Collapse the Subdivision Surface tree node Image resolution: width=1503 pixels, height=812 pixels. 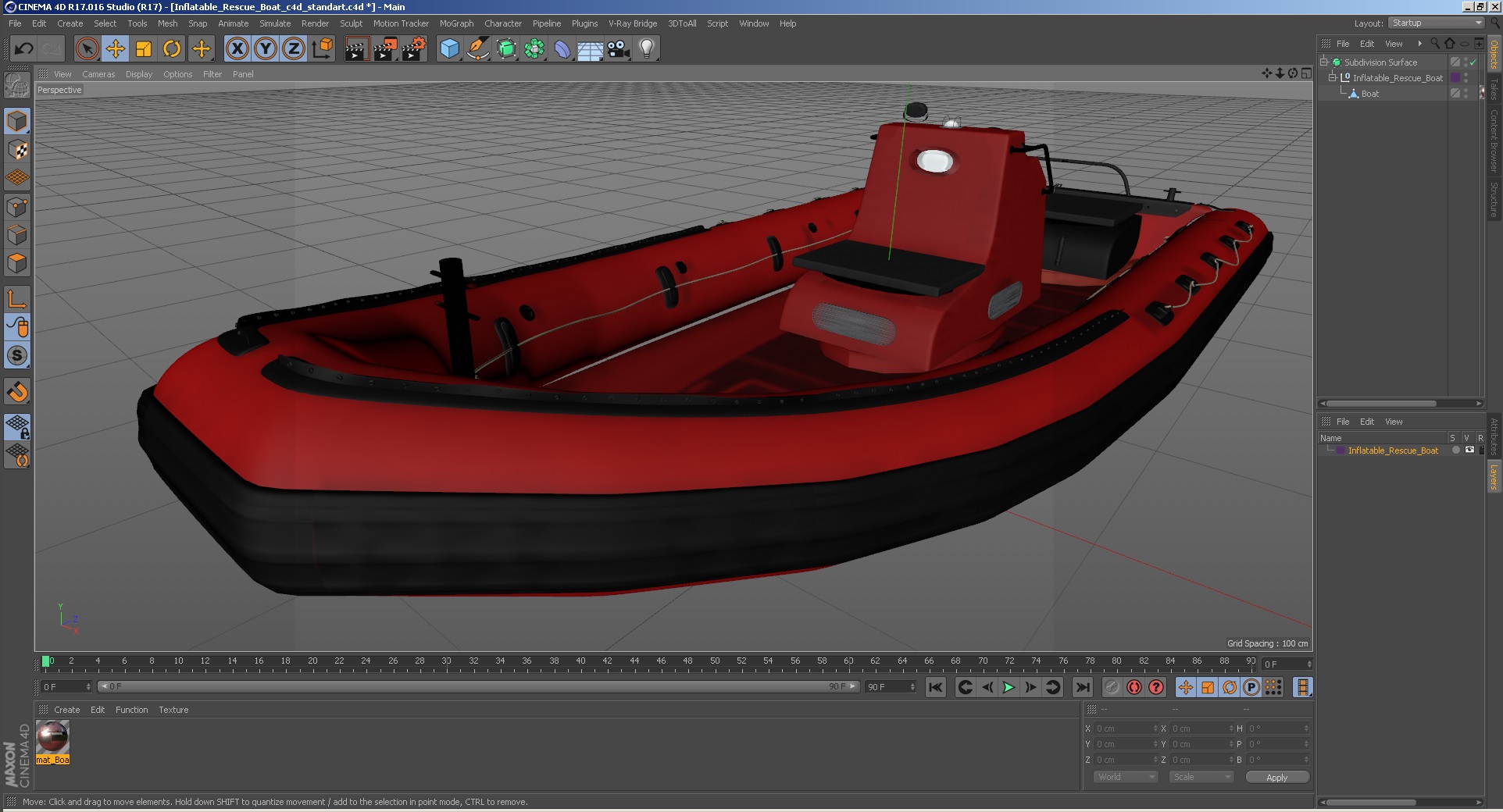pos(1324,62)
